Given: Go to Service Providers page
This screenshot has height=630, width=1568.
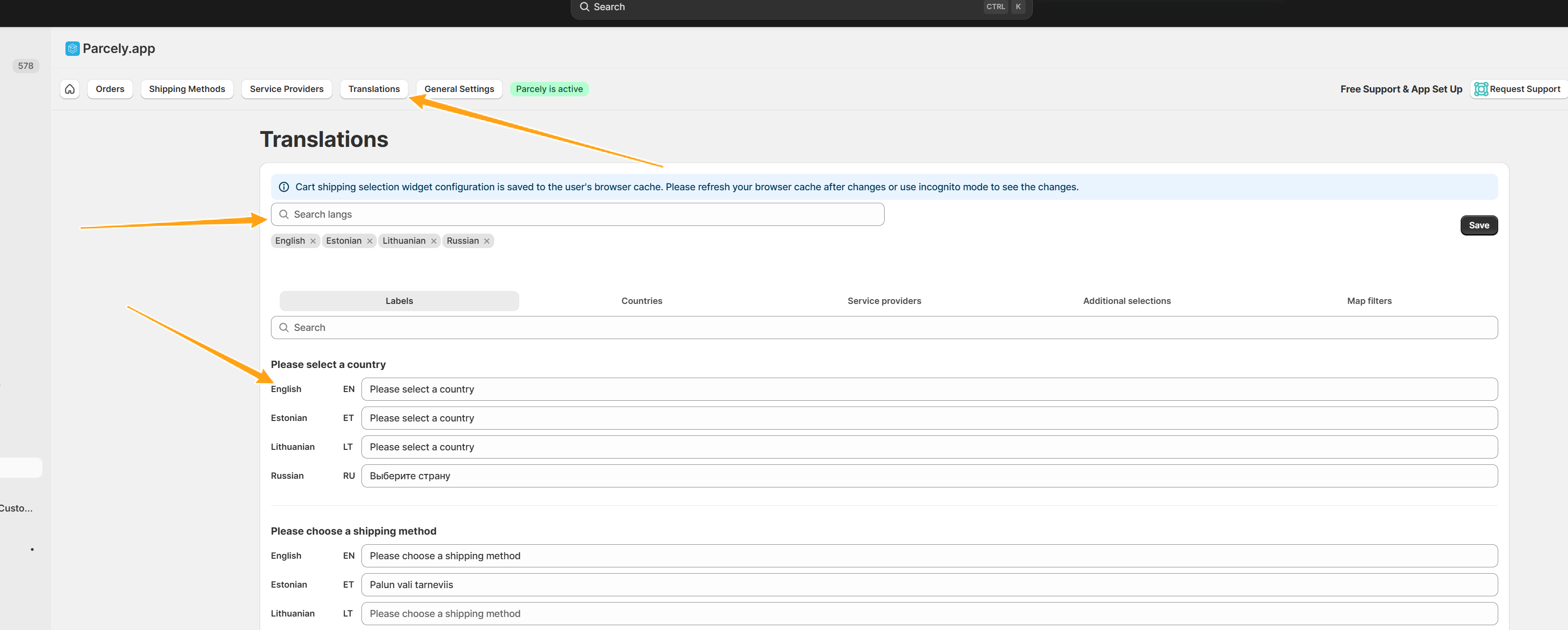Looking at the screenshot, I should tap(286, 89).
